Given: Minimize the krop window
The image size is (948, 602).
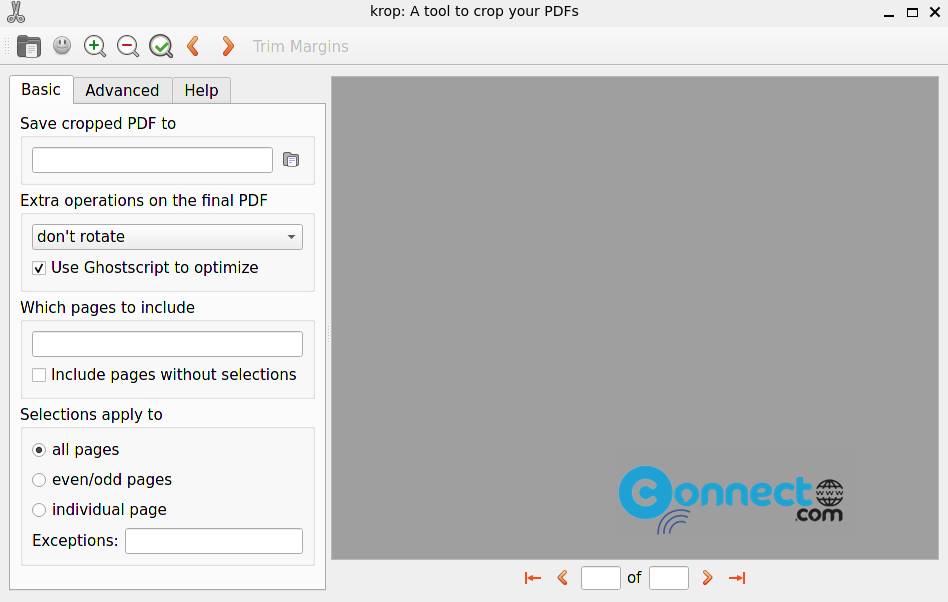Looking at the screenshot, I should (x=889, y=13).
